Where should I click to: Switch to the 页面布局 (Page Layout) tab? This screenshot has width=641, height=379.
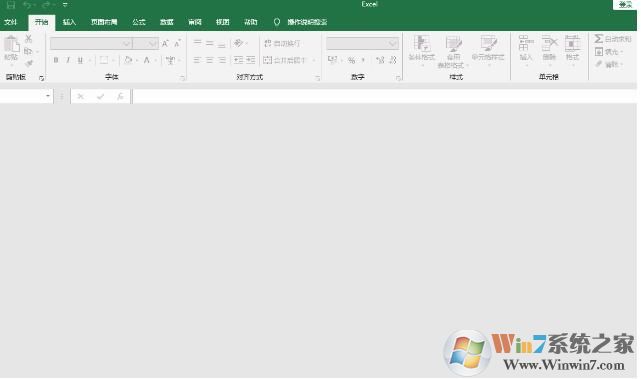point(104,22)
